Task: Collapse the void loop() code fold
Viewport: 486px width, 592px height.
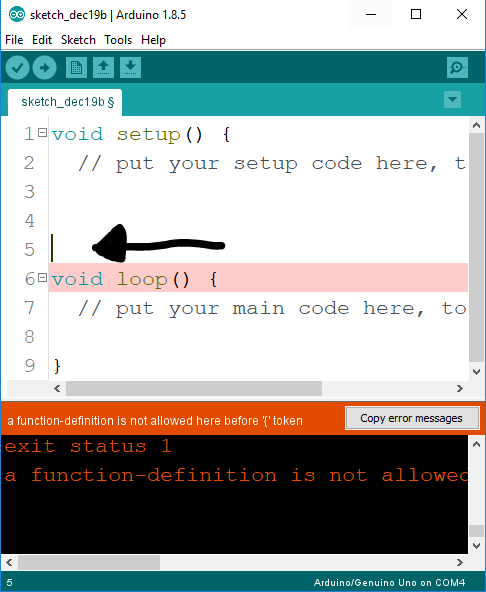Action: 43,278
